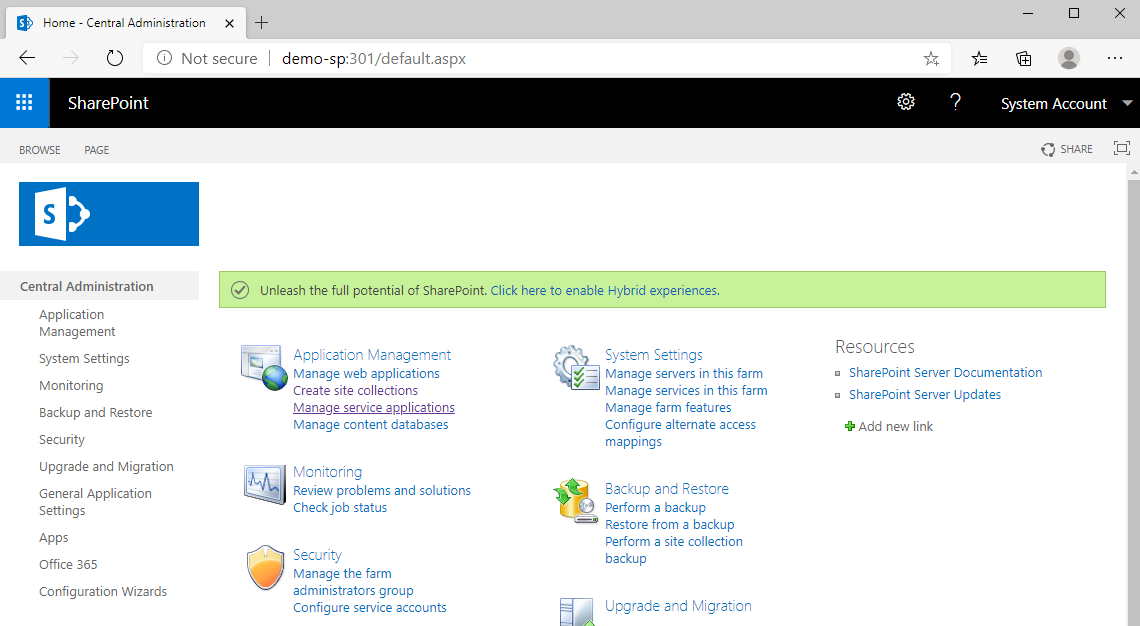Image resolution: width=1140 pixels, height=626 pixels.
Task: Open the Perform a backup link
Action: pyautogui.click(x=655, y=507)
